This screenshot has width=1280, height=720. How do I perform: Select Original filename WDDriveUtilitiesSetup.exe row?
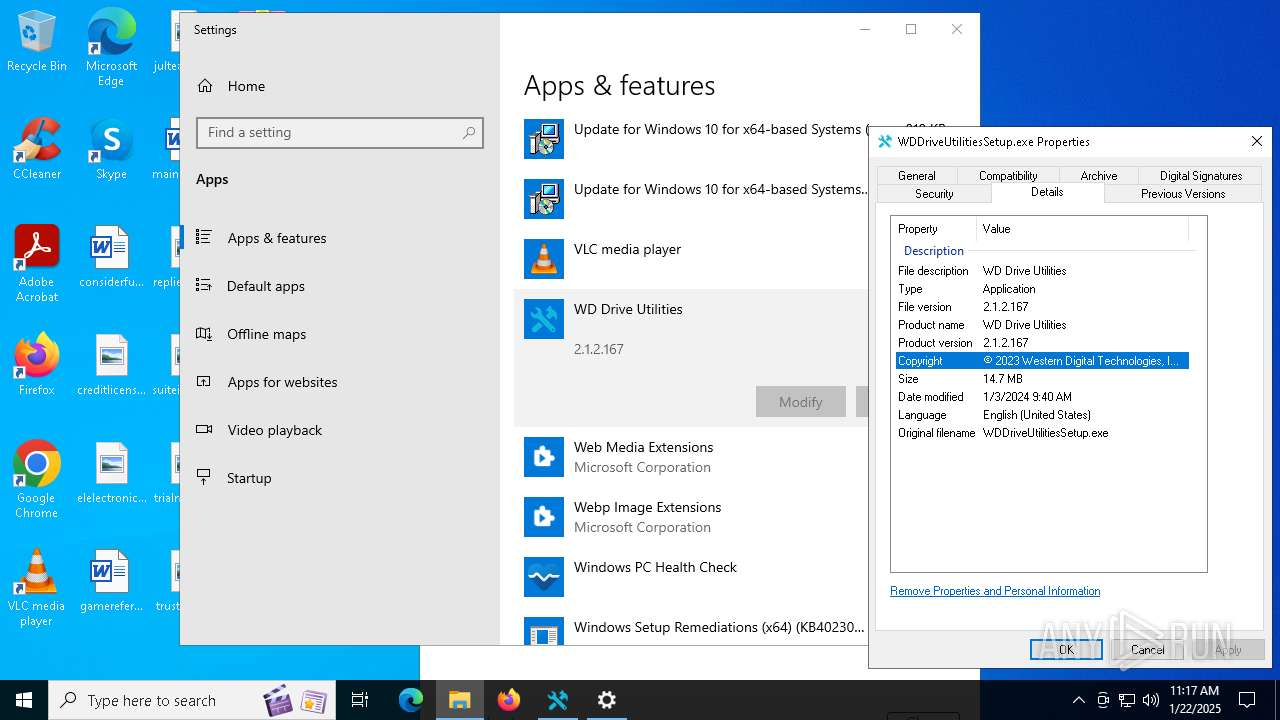[1042, 433]
